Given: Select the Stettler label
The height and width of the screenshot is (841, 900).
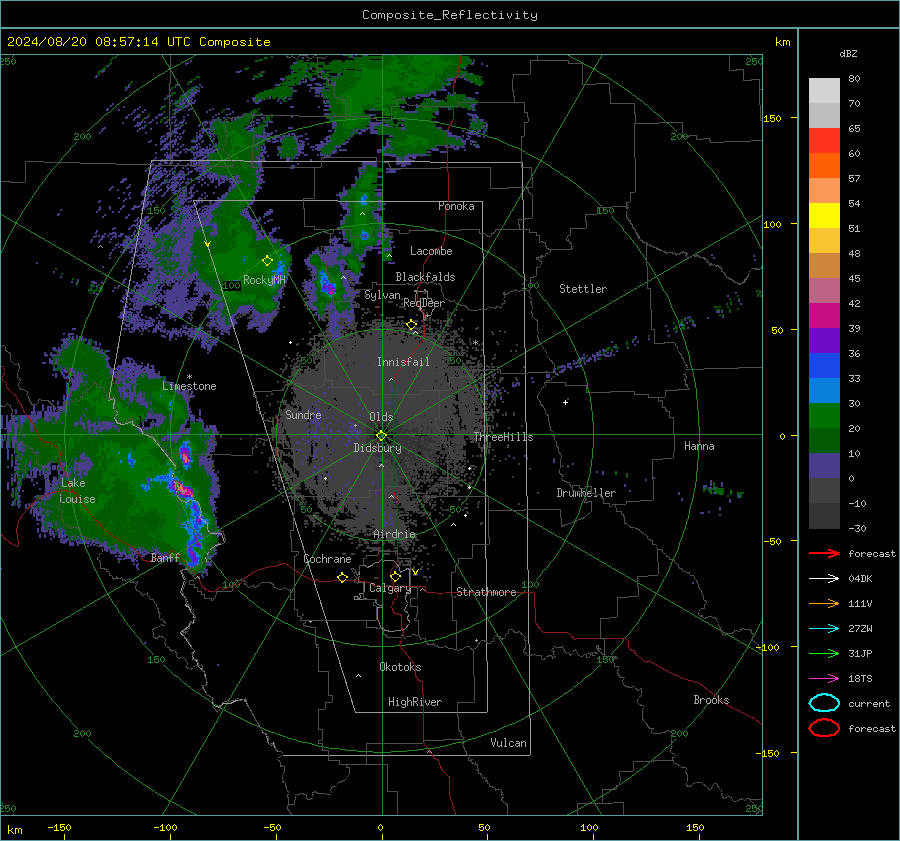Looking at the screenshot, I should pyautogui.click(x=583, y=289).
